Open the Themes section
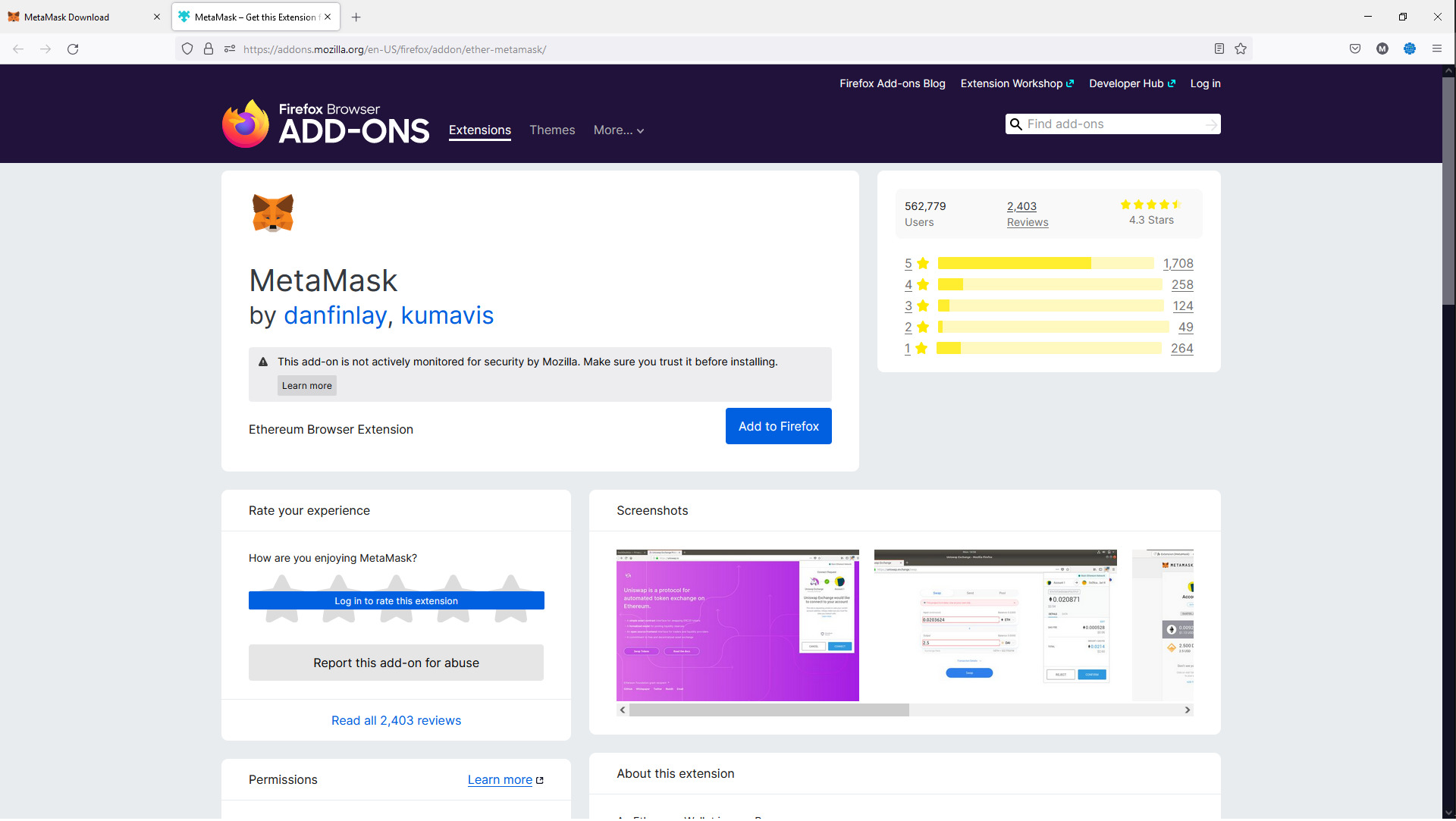 click(x=552, y=130)
